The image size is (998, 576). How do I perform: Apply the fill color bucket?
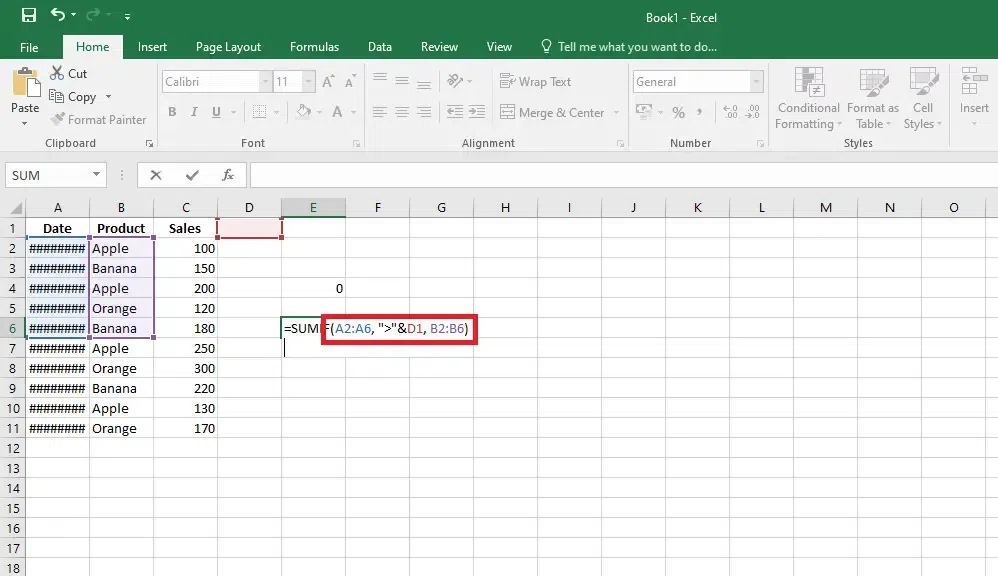(304, 112)
